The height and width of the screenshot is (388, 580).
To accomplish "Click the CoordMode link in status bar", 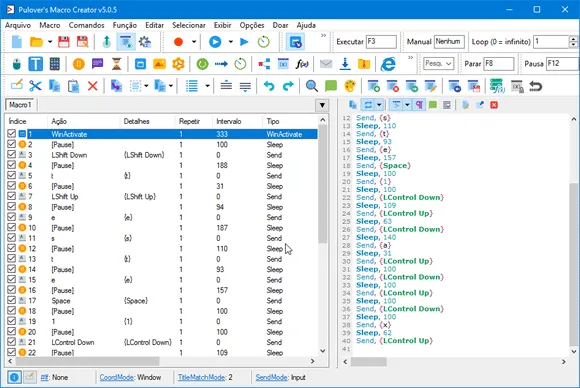I will [x=116, y=377].
